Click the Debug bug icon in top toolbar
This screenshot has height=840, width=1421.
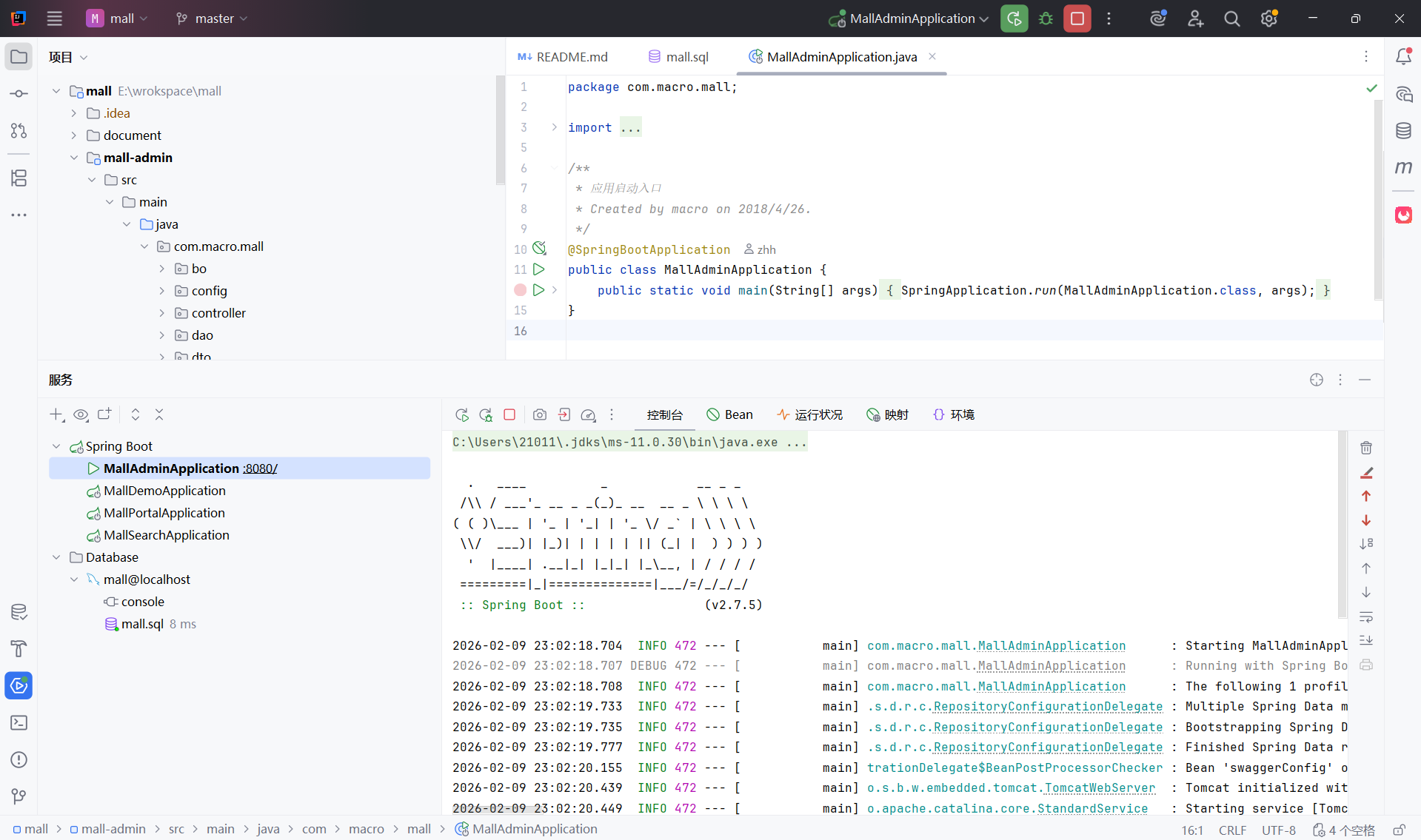[1046, 19]
